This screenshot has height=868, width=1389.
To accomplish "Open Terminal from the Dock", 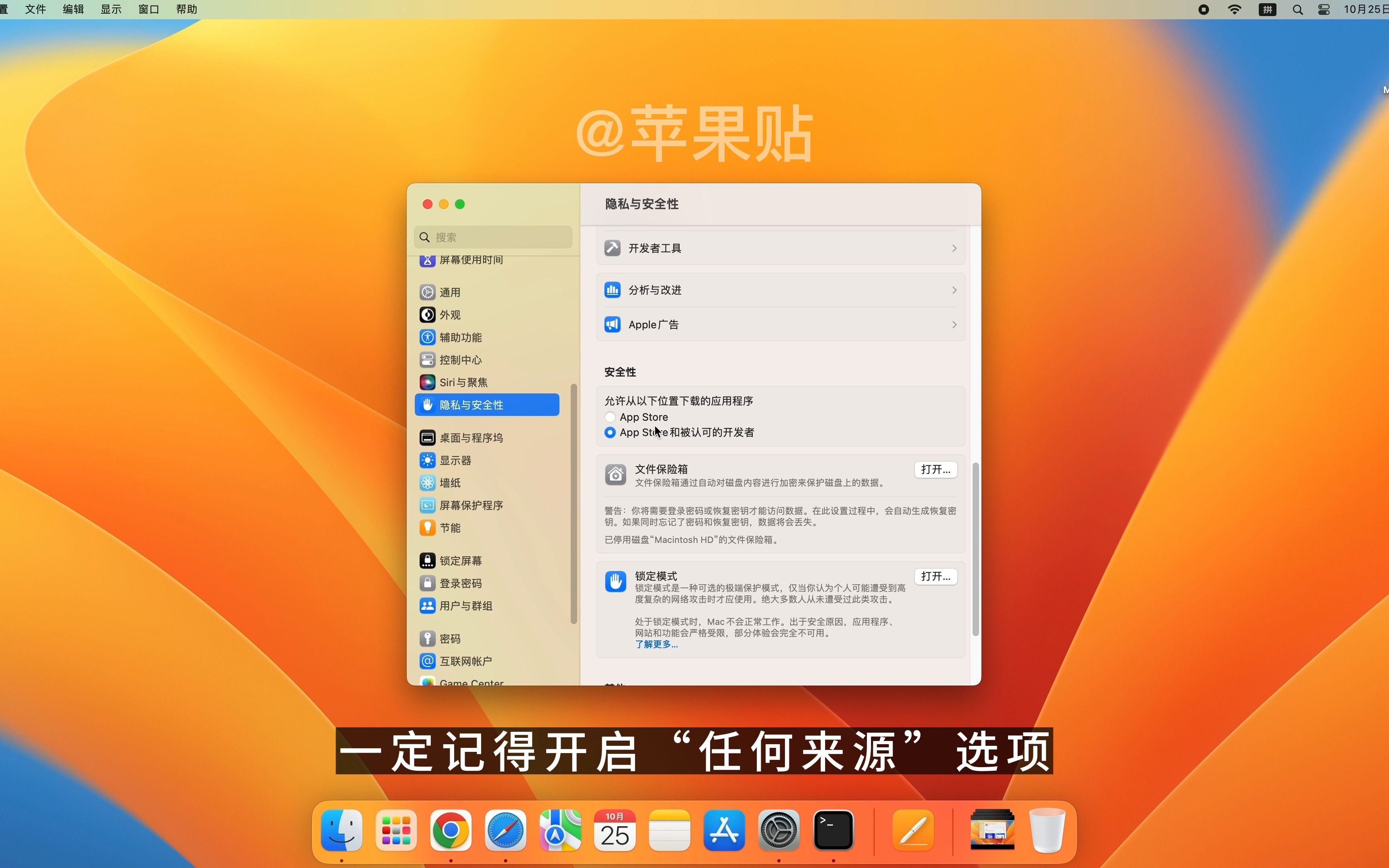I will pyautogui.click(x=834, y=831).
